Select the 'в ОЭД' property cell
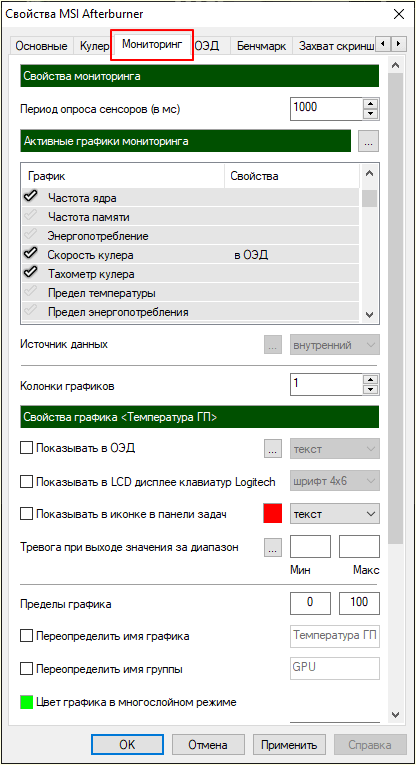Screen dimensions: 416x765 pos(252,255)
